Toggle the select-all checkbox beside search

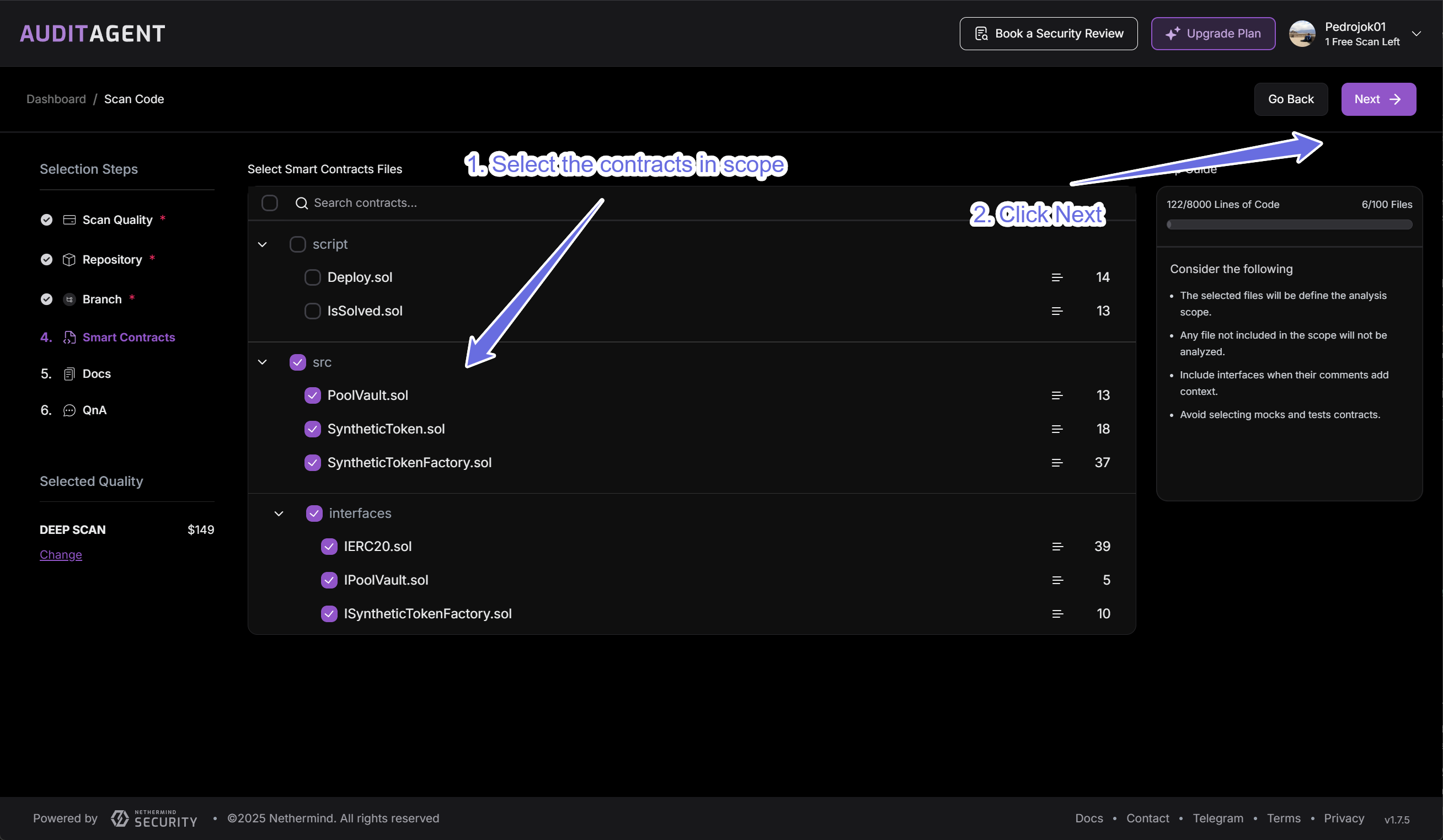pyautogui.click(x=270, y=203)
